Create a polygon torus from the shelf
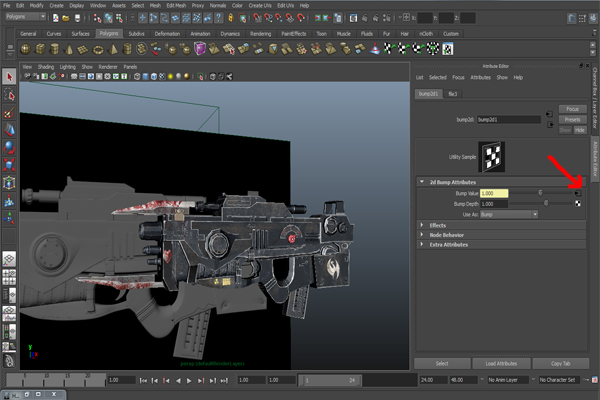Image resolution: width=600 pixels, height=400 pixels. click(x=98, y=49)
